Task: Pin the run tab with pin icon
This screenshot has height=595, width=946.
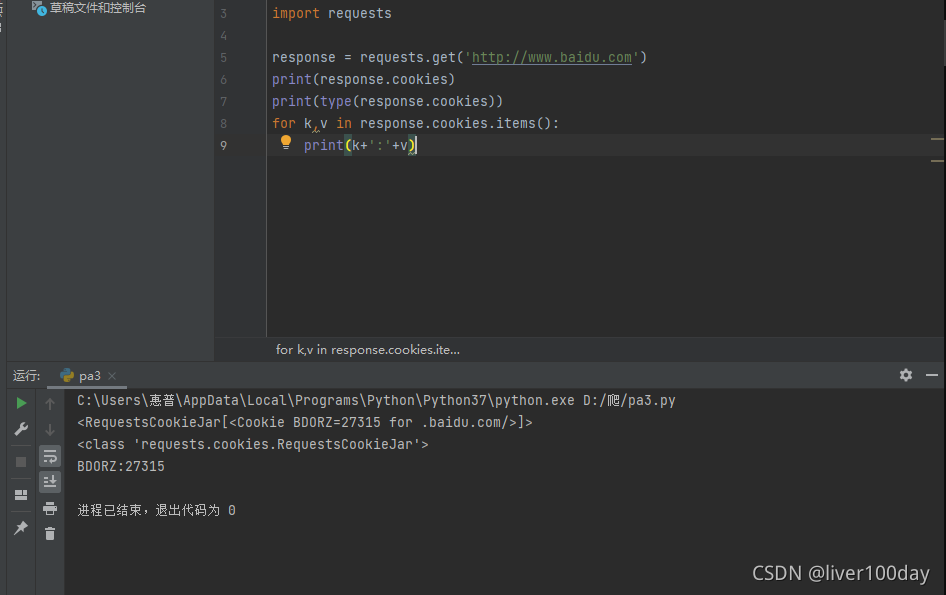Action: [21, 528]
